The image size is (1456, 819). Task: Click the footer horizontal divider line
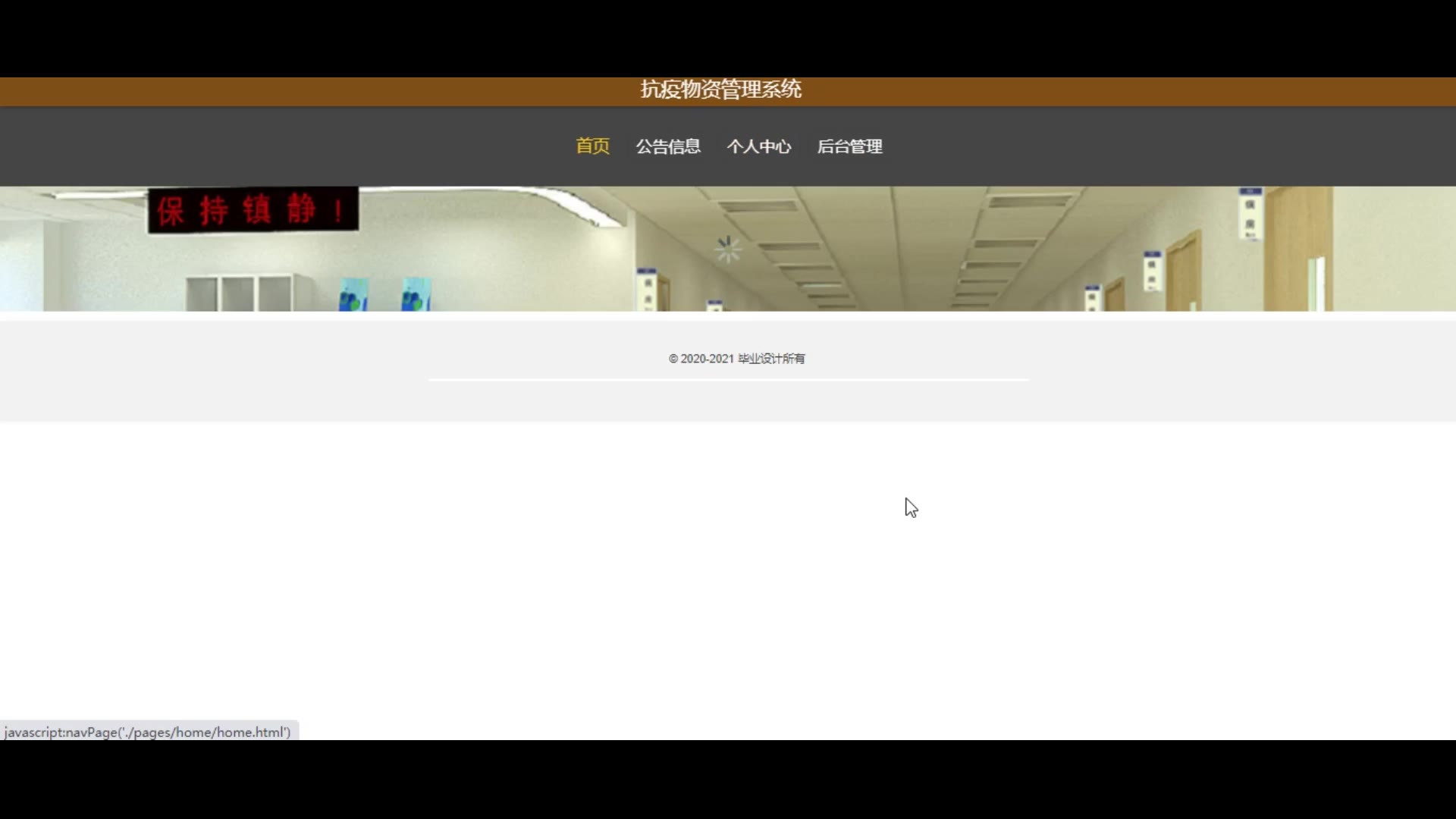click(x=728, y=379)
